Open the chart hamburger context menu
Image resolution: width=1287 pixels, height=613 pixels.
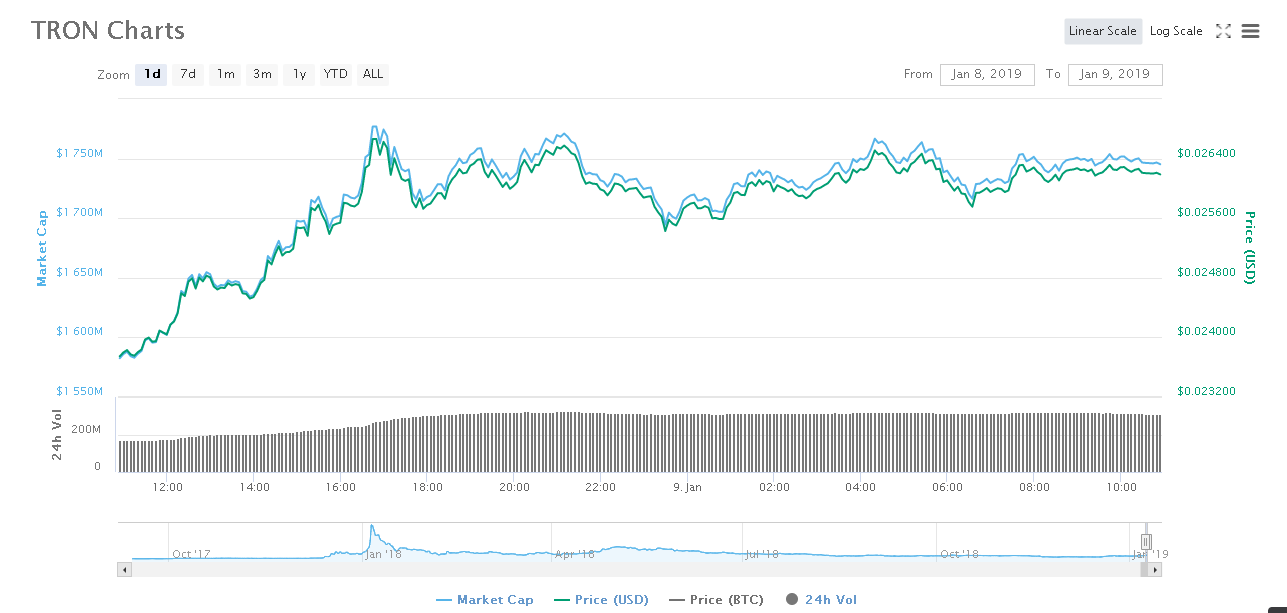(x=1250, y=31)
